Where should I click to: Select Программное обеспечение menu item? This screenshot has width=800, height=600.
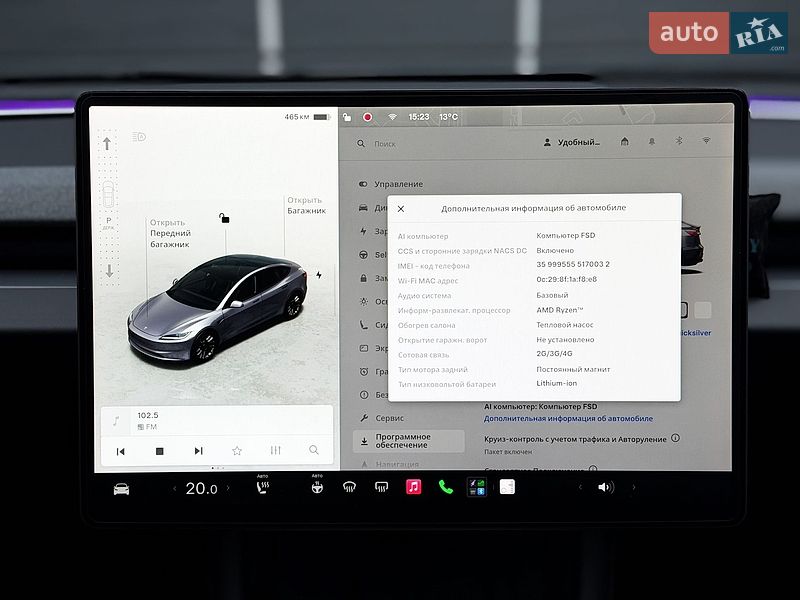pos(408,441)
